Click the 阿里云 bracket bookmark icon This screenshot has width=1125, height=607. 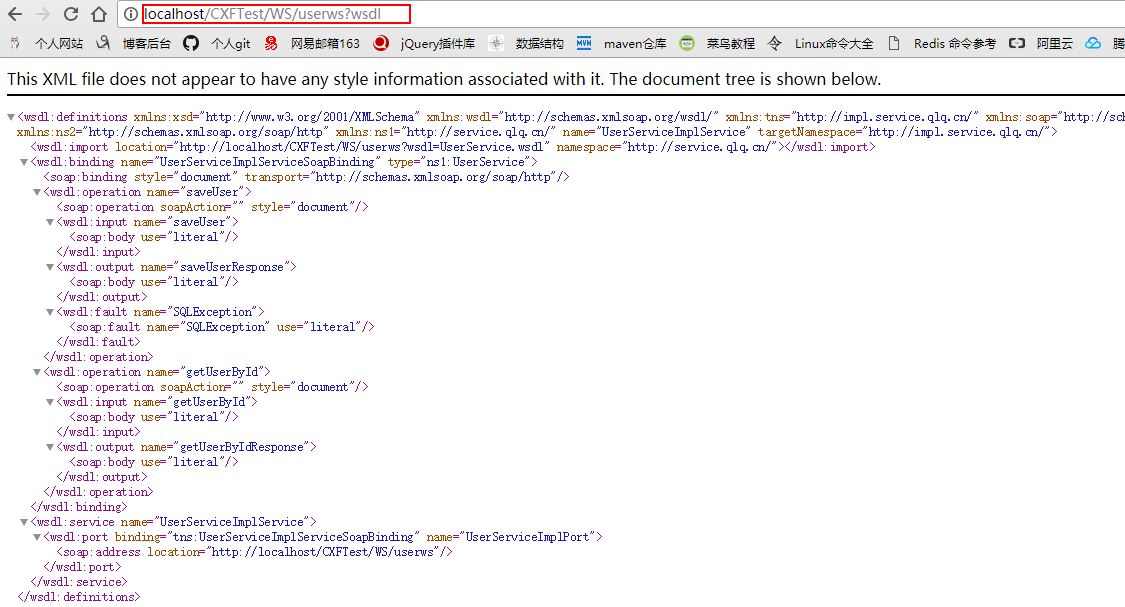(1017, 43)
